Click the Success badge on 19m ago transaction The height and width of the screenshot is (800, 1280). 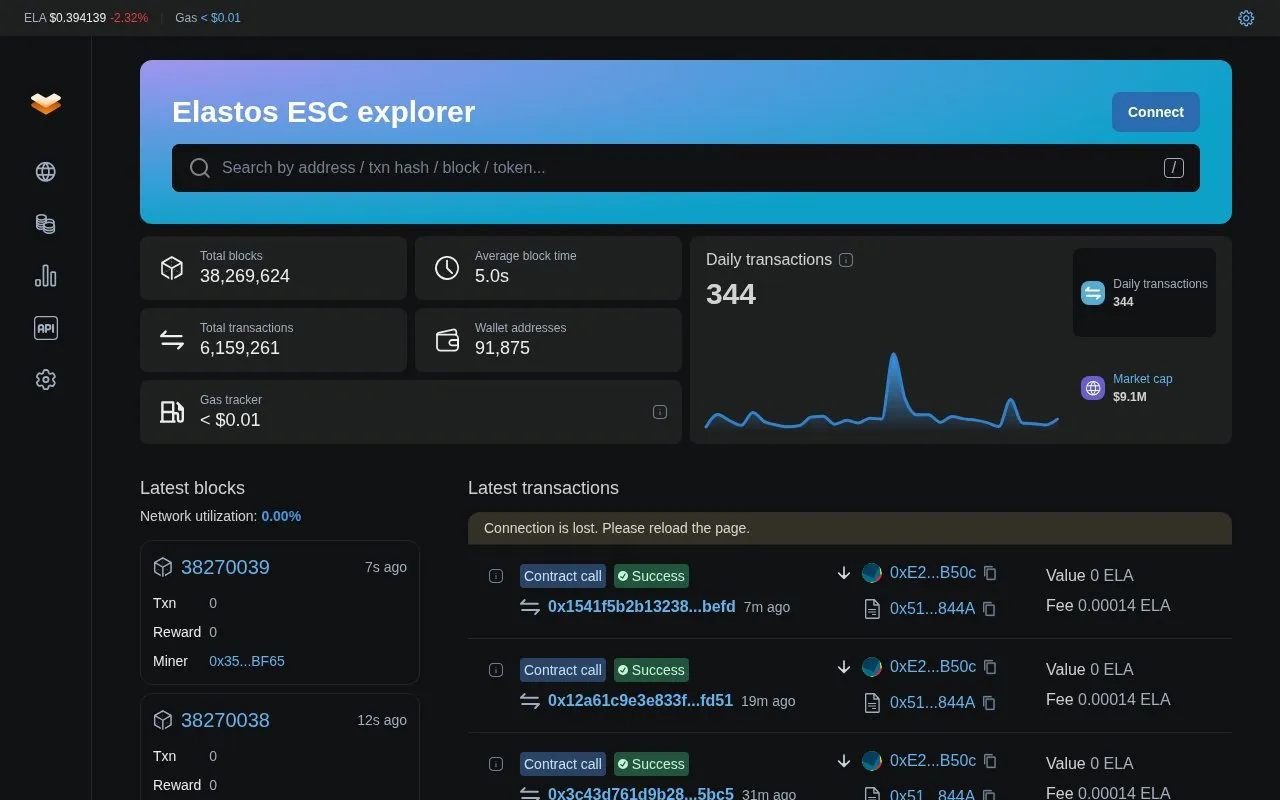651,670
